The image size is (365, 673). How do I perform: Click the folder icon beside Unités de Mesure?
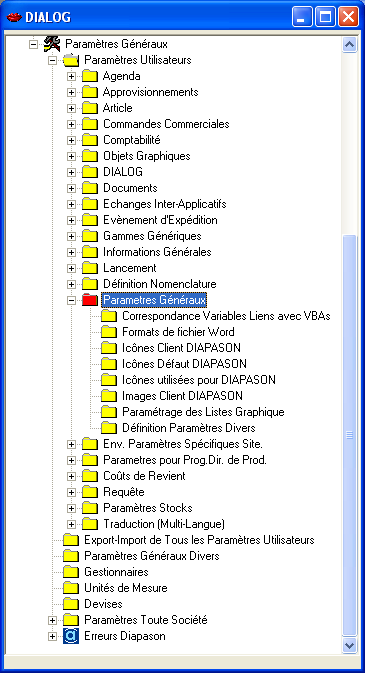(71, 588)
